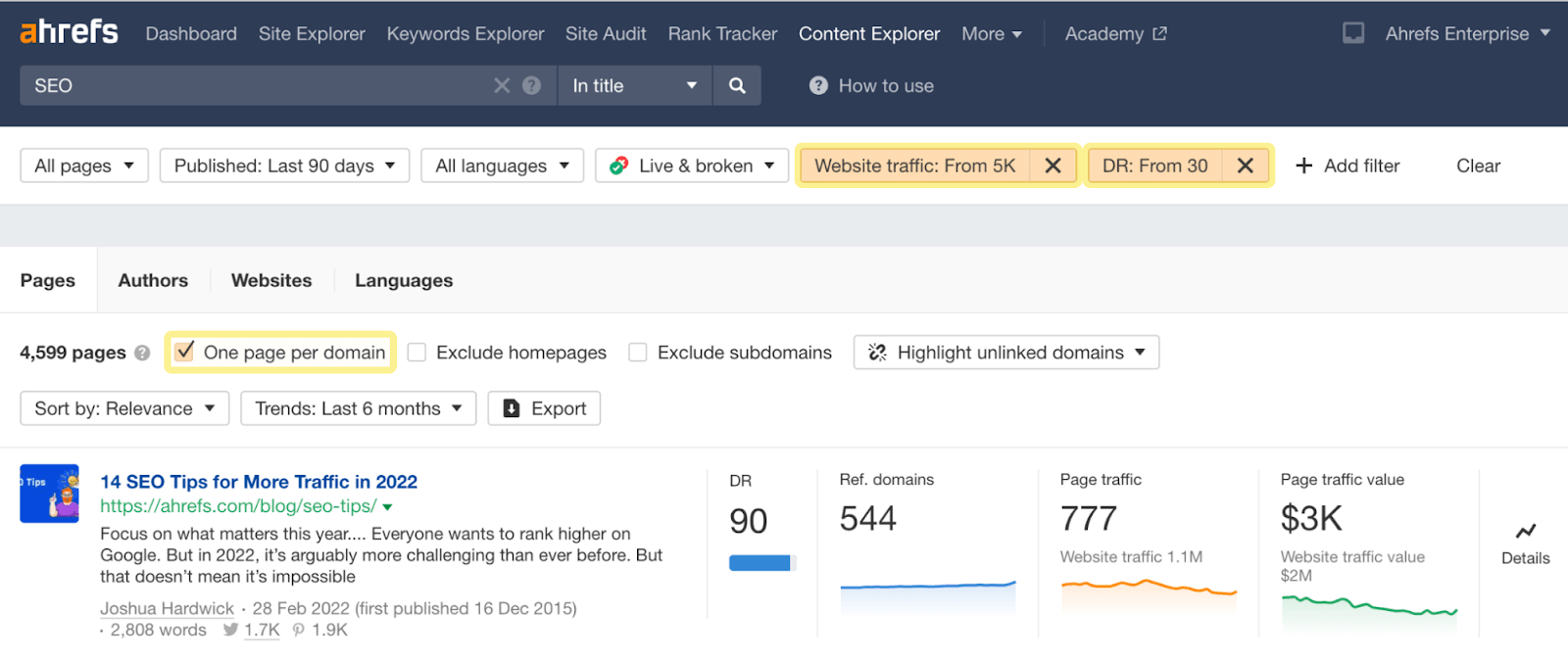Click the info icon beside 4,599 pages

tap(143, 354)
